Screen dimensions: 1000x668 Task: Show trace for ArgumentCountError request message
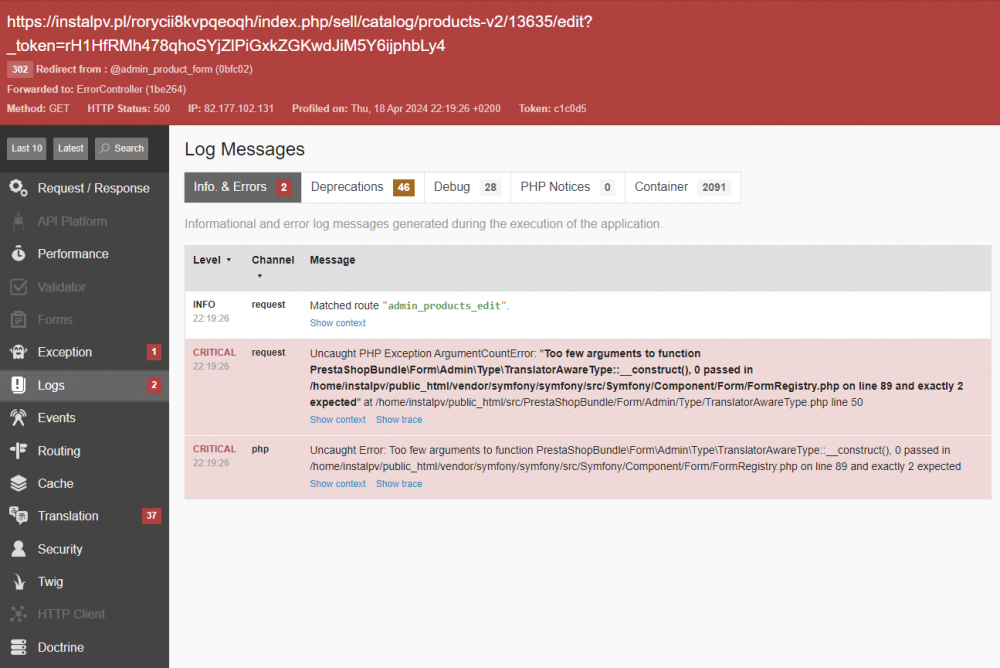point(399,420)
